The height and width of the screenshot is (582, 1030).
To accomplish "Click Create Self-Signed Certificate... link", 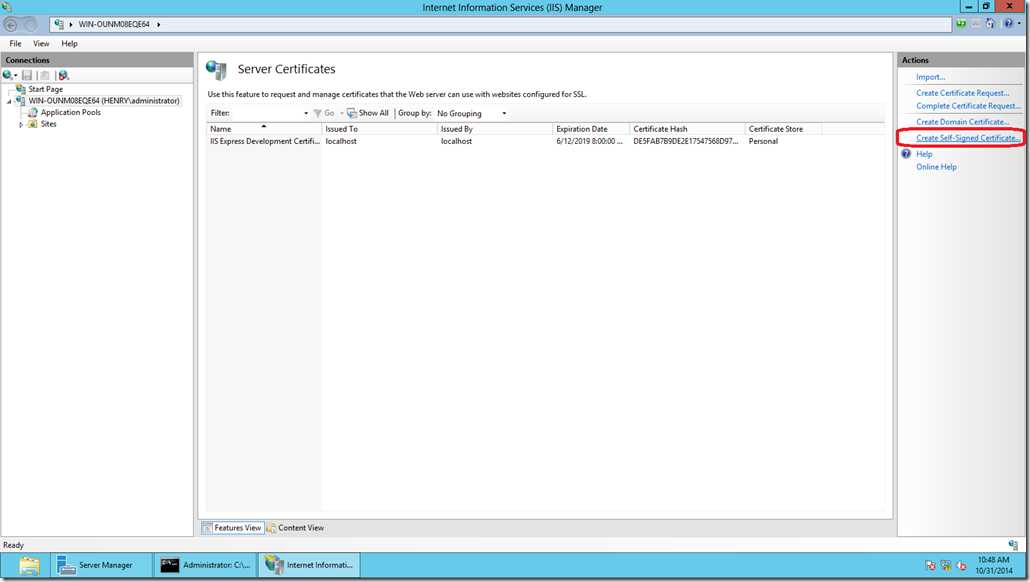I will tap(968, 138).
